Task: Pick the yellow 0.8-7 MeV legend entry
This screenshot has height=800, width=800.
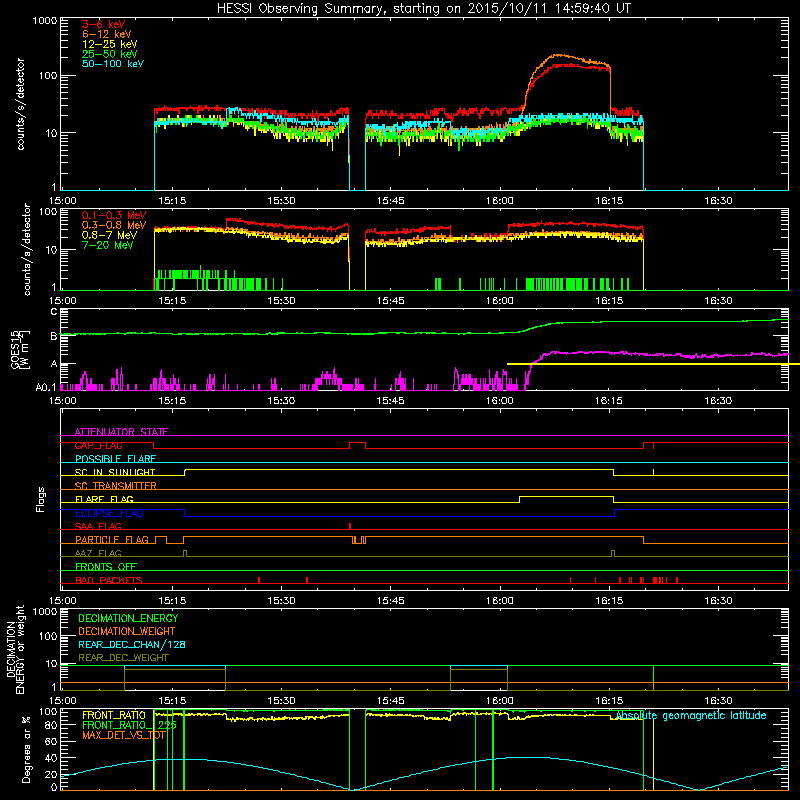Action: [x=110, y=235]
